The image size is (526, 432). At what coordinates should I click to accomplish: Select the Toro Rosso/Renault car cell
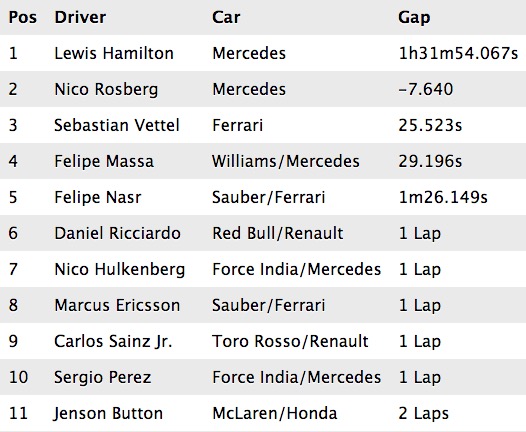[290, 341]
